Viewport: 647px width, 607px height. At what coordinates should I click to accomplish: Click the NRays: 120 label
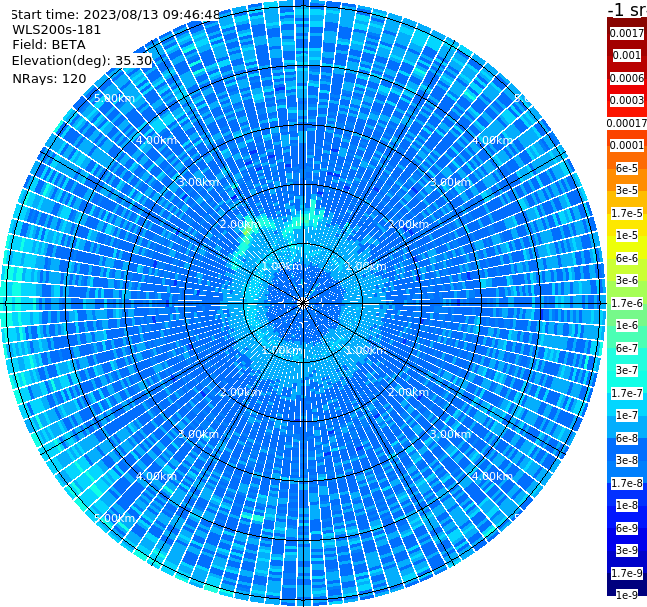(49, 78)
